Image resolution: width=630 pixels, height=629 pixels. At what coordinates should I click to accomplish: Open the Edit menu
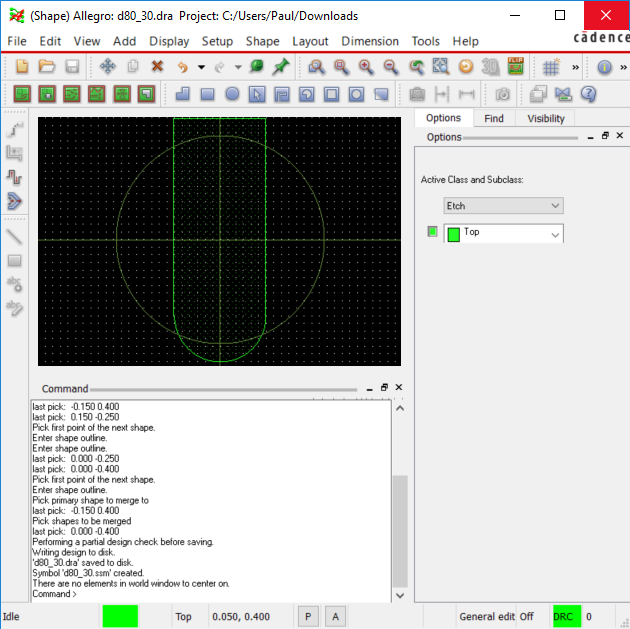click(50, 41)
